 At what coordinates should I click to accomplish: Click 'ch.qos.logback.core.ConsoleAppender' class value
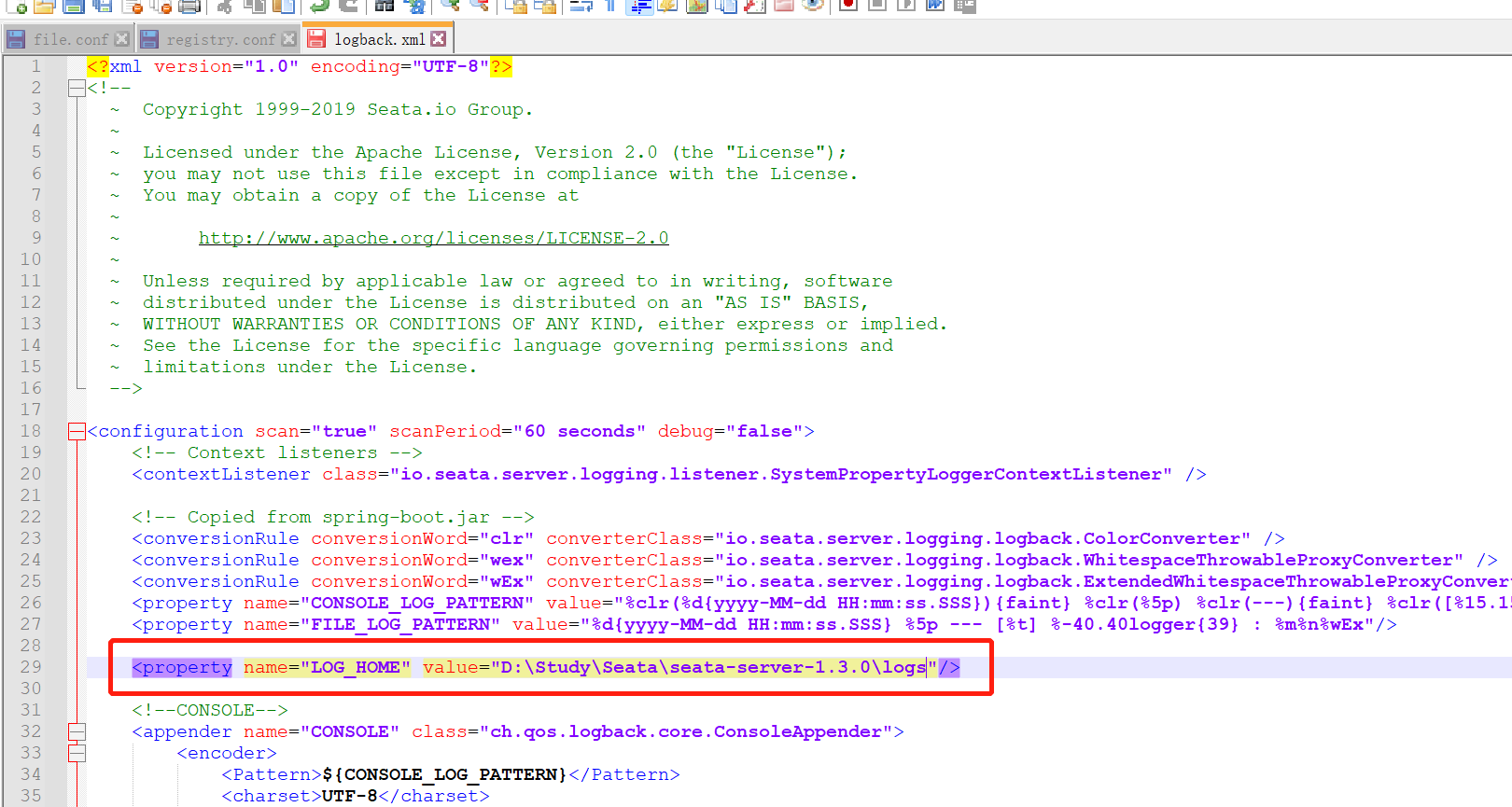coord(692,731)
